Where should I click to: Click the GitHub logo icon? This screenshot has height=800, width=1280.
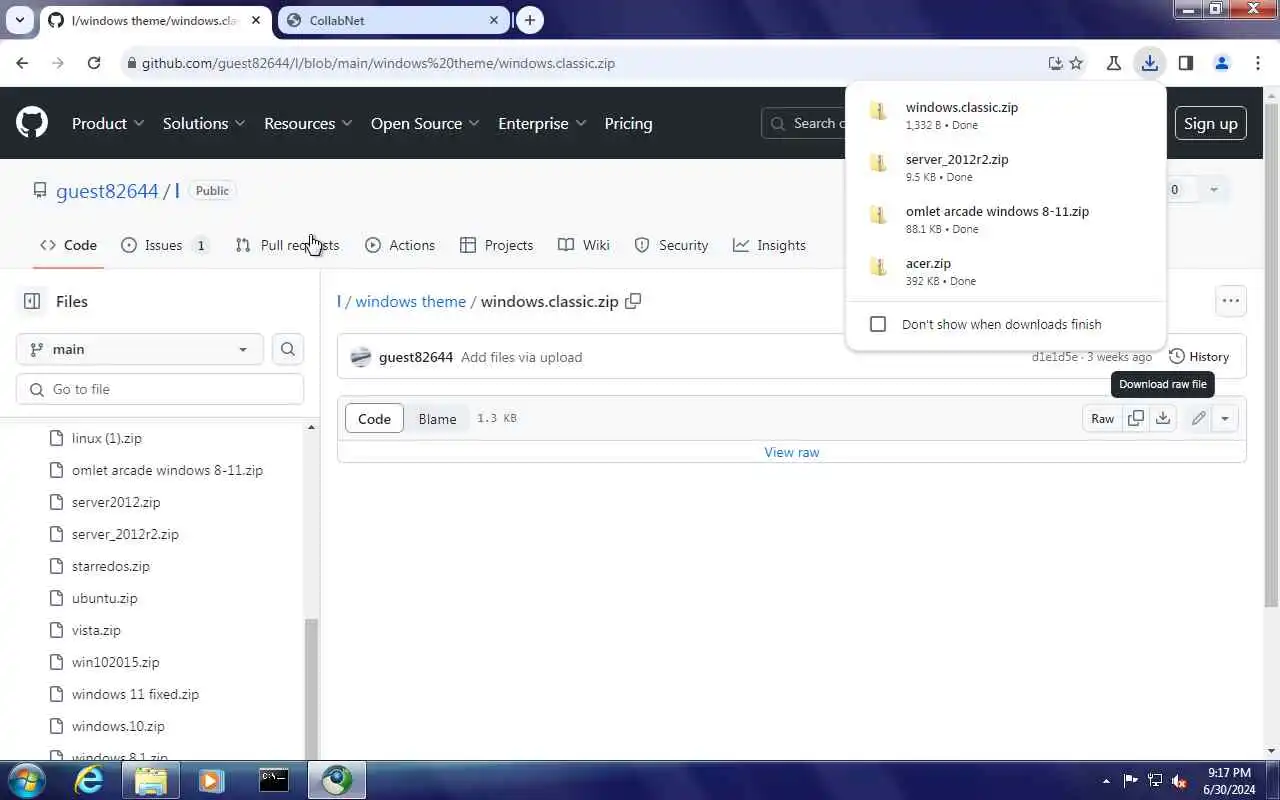[x=32, y=123]
